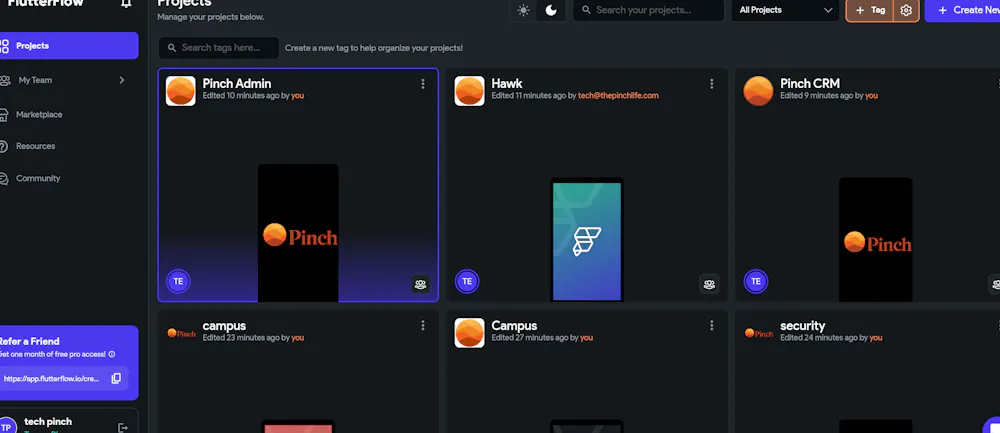Click the team icon on Hawk card

pos(709,284)
